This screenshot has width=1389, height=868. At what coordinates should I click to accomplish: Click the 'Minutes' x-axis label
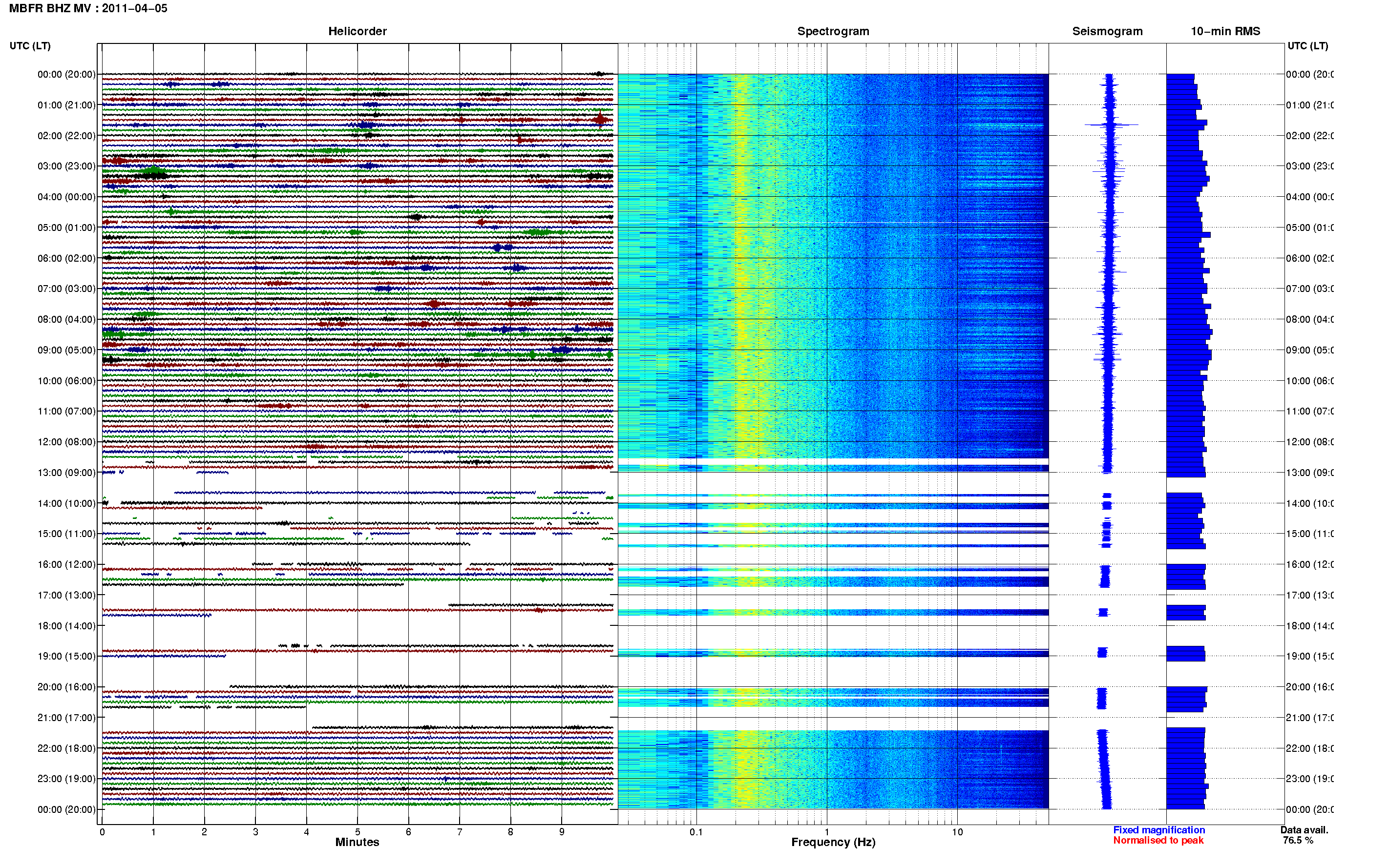point(357,842)
